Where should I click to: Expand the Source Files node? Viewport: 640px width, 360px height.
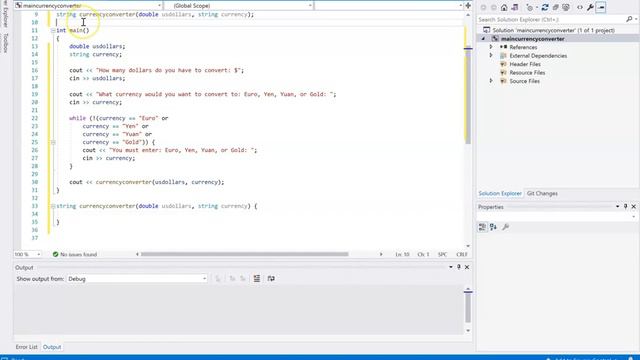(x=491, y=81)
